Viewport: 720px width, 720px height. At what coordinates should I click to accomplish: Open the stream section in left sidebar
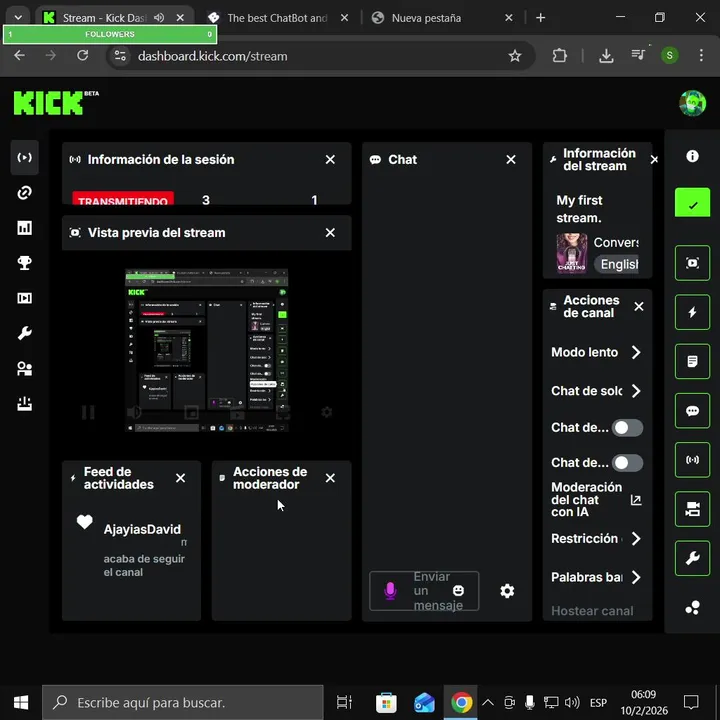pos(24,158)
